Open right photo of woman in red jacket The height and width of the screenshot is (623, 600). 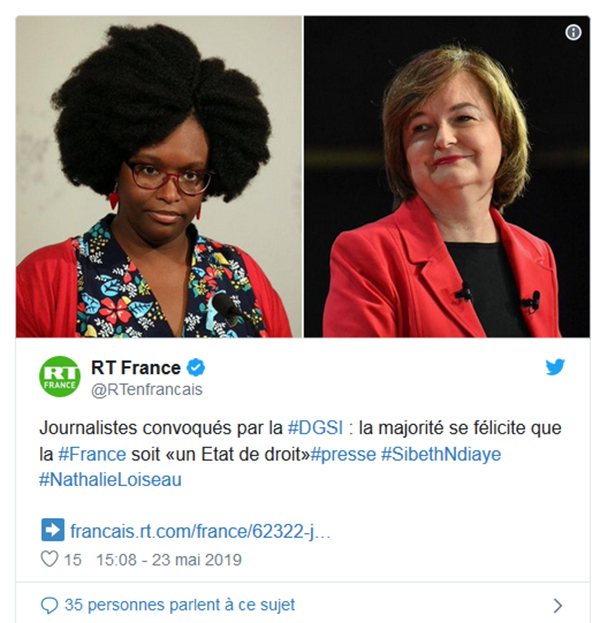[447, 177]
